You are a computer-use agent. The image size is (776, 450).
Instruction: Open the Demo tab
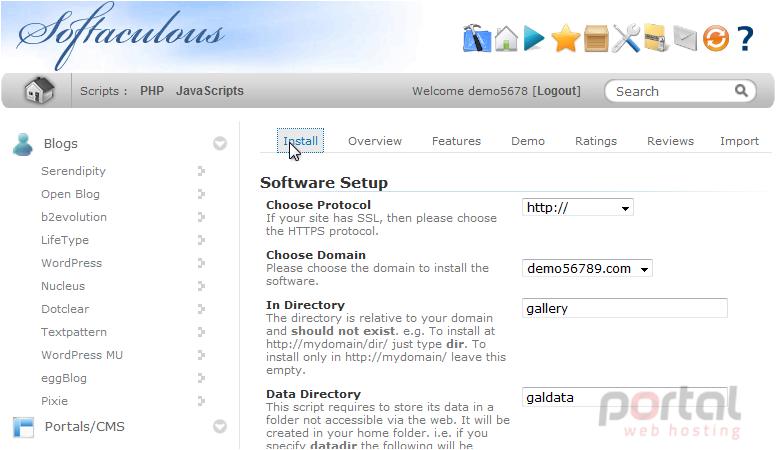(x=528, y=141)
